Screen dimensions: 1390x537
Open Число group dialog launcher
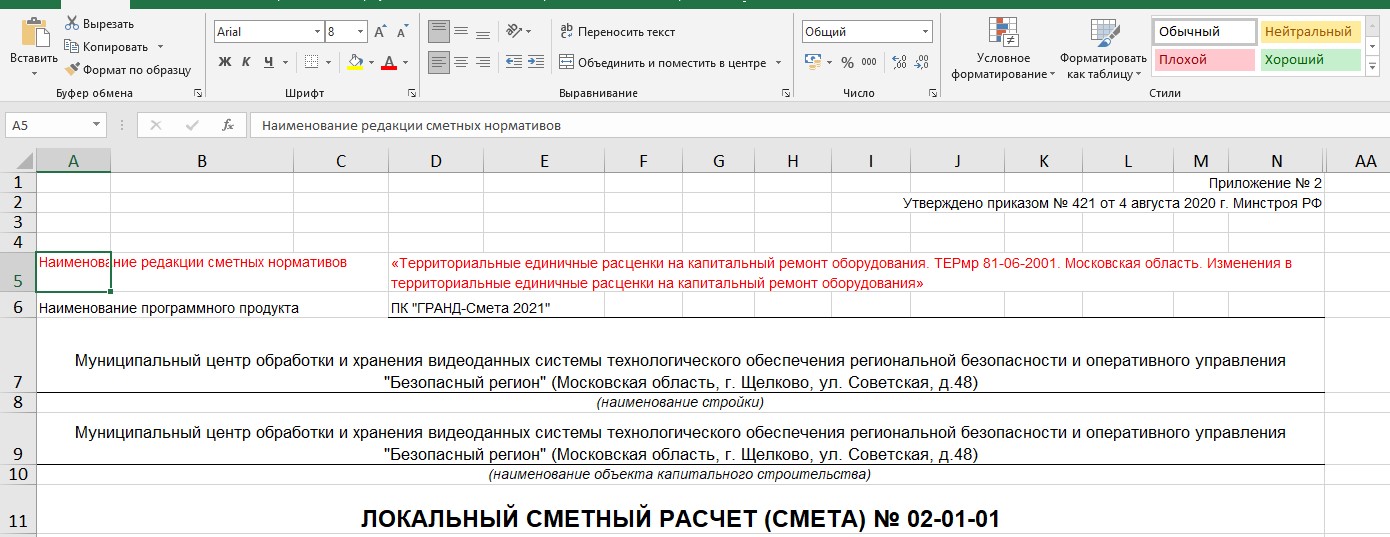pos(933,93)
